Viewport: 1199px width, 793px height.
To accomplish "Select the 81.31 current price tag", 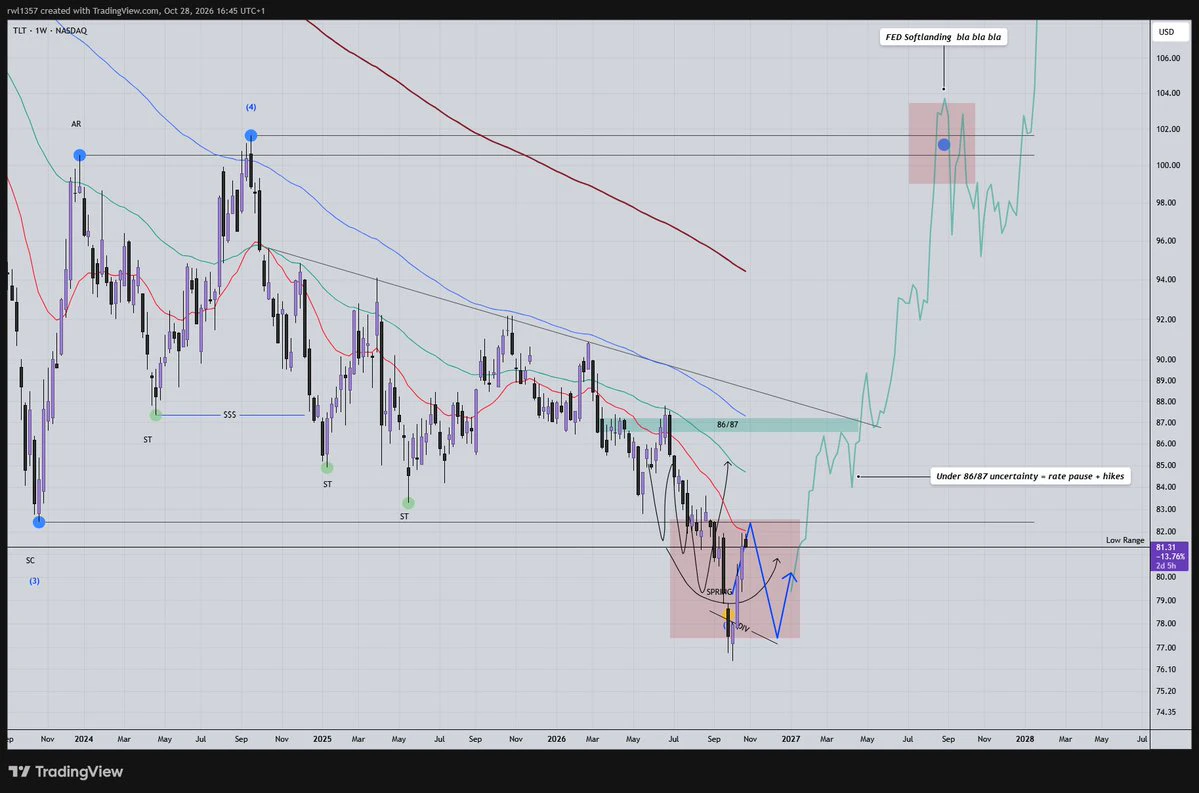I will coord(1169,557).
